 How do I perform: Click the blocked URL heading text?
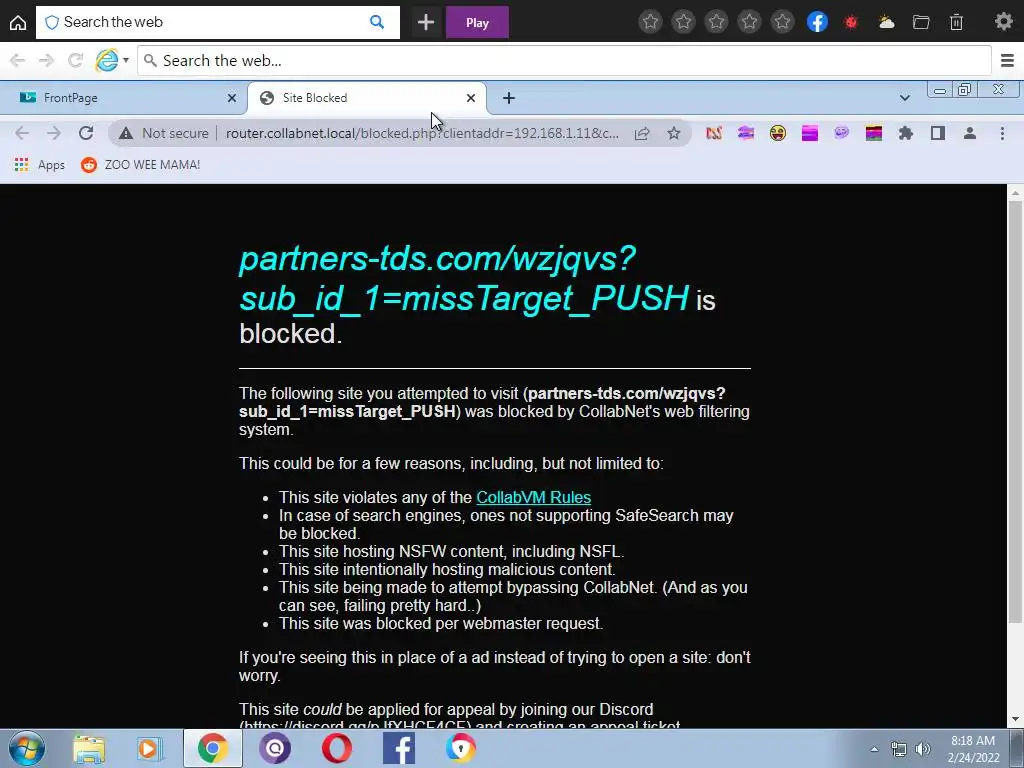point(464,278)
